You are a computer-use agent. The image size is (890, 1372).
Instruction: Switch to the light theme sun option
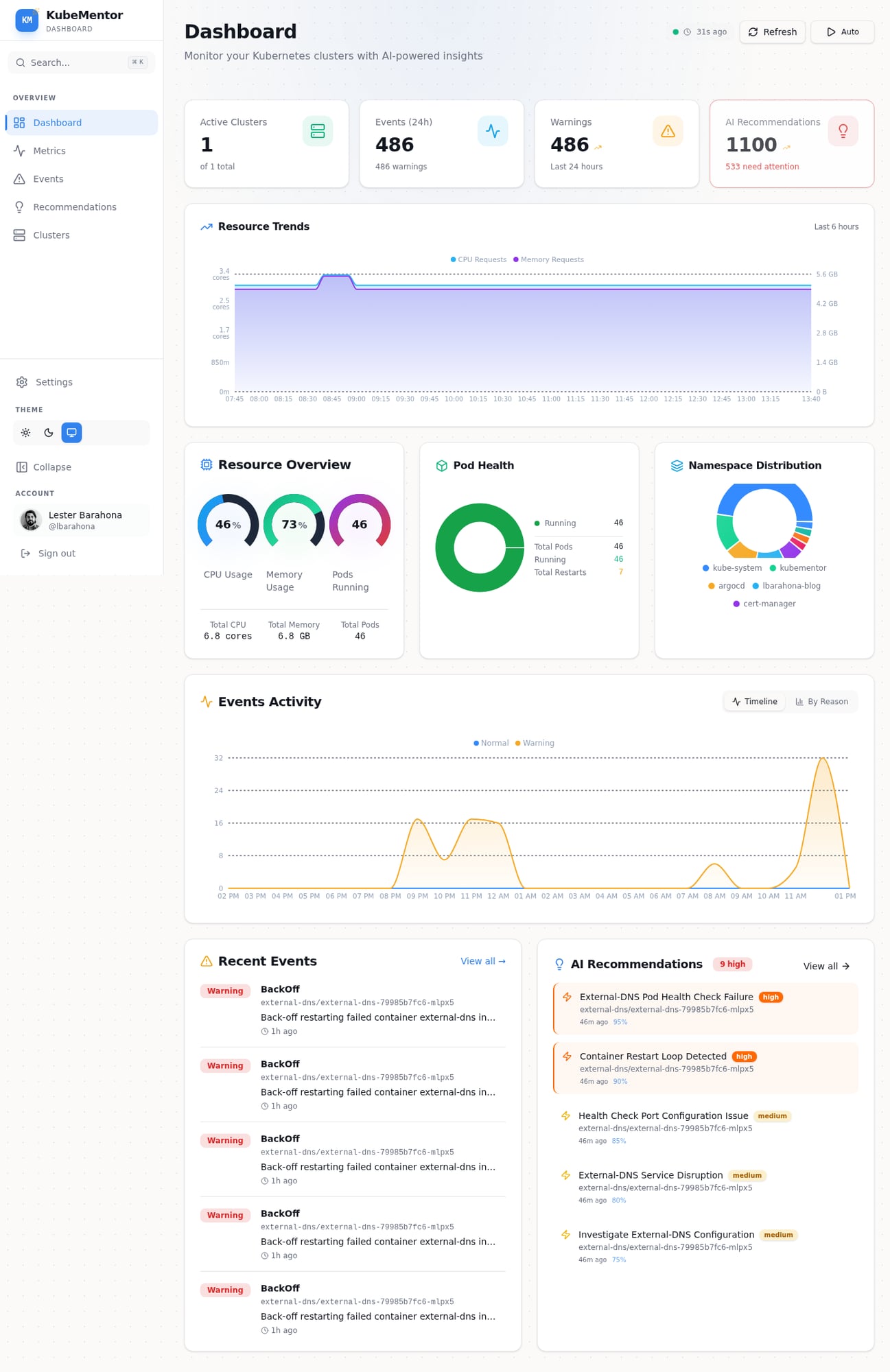pyautogui.click(x=26, y=433)
